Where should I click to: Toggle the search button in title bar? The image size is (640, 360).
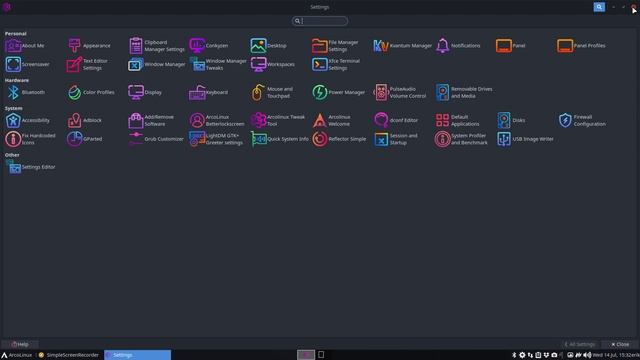click(599, 7)
